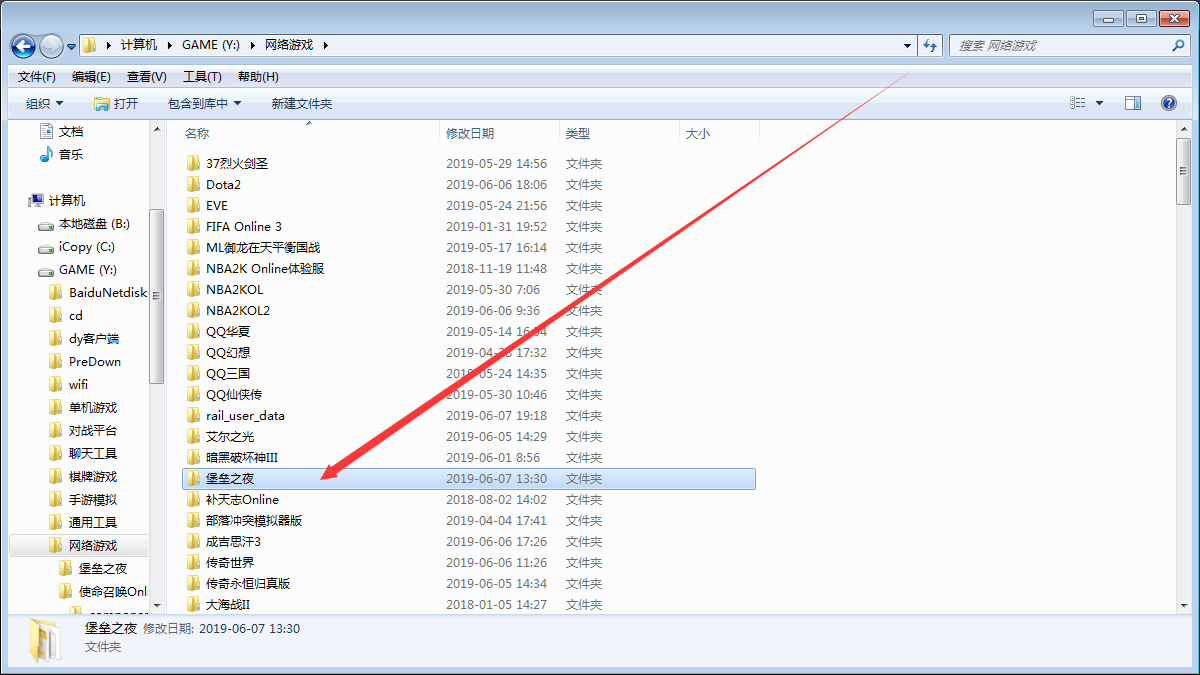The width and height of the screenshot is (1200, 675).
Task: Click the Dota2 folder icon
Action: point(194,184)
